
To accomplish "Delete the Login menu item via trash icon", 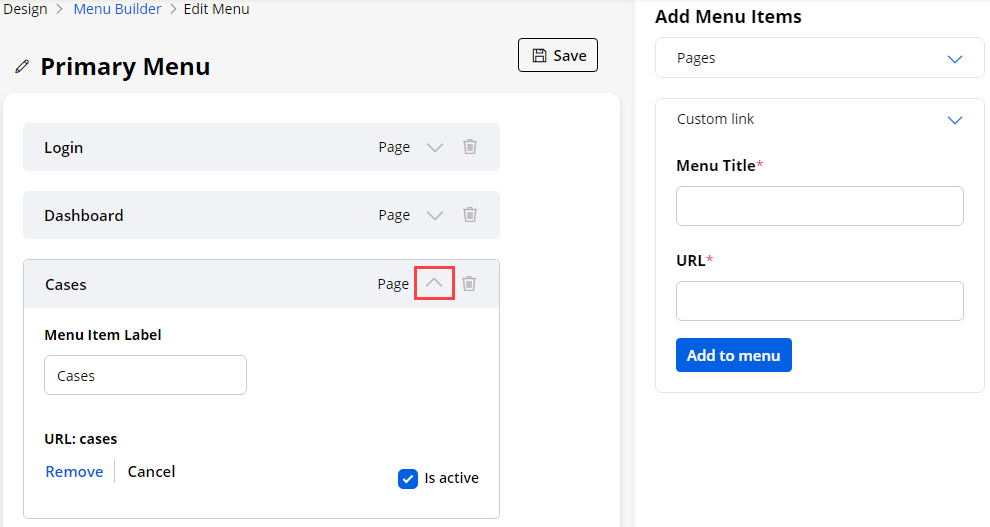I will coord(470,147).
